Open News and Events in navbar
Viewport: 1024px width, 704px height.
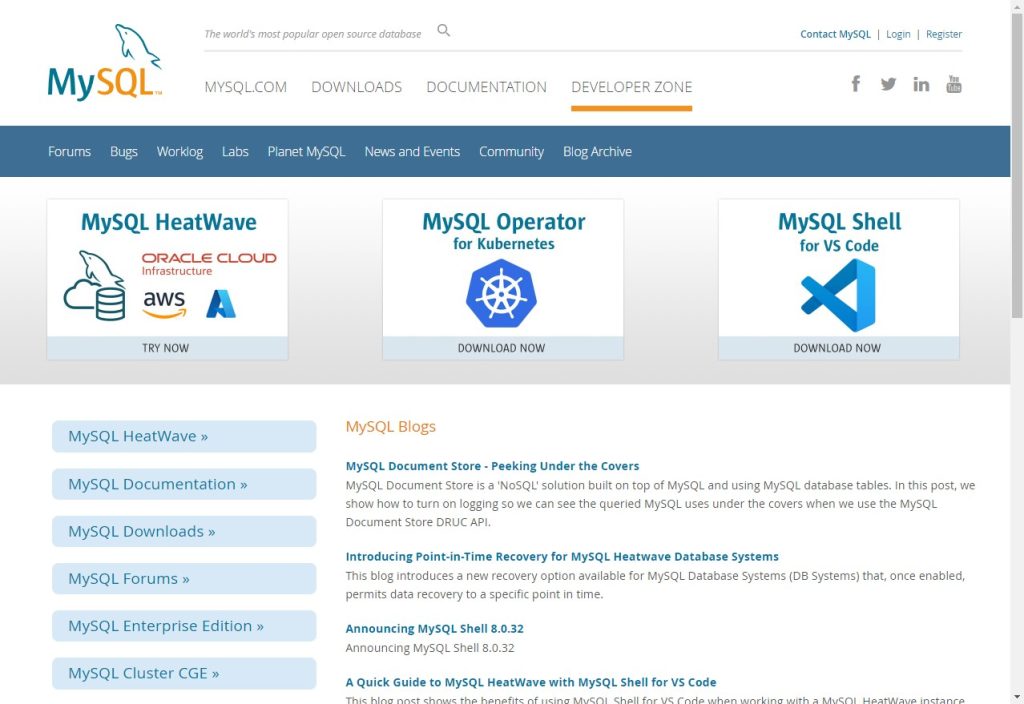[412, 152]
